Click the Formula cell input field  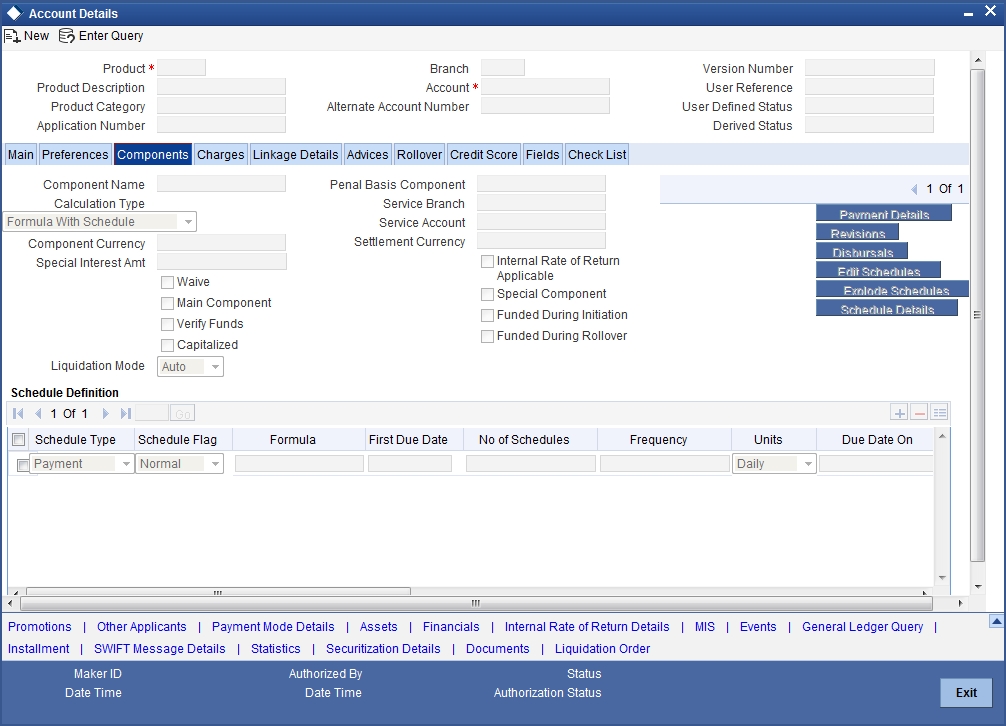pos(300,464)
